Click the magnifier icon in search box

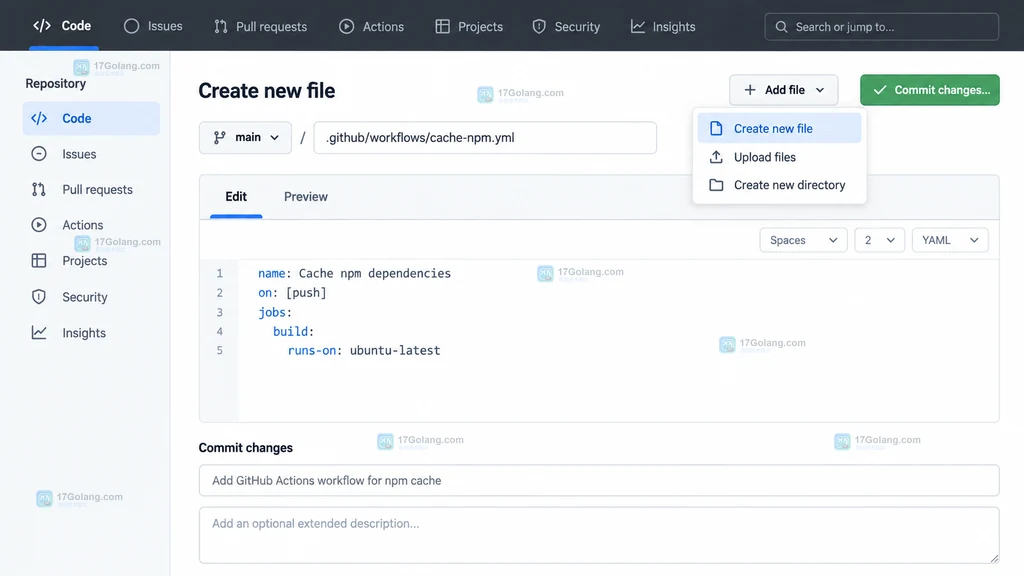tap(781, 27)
